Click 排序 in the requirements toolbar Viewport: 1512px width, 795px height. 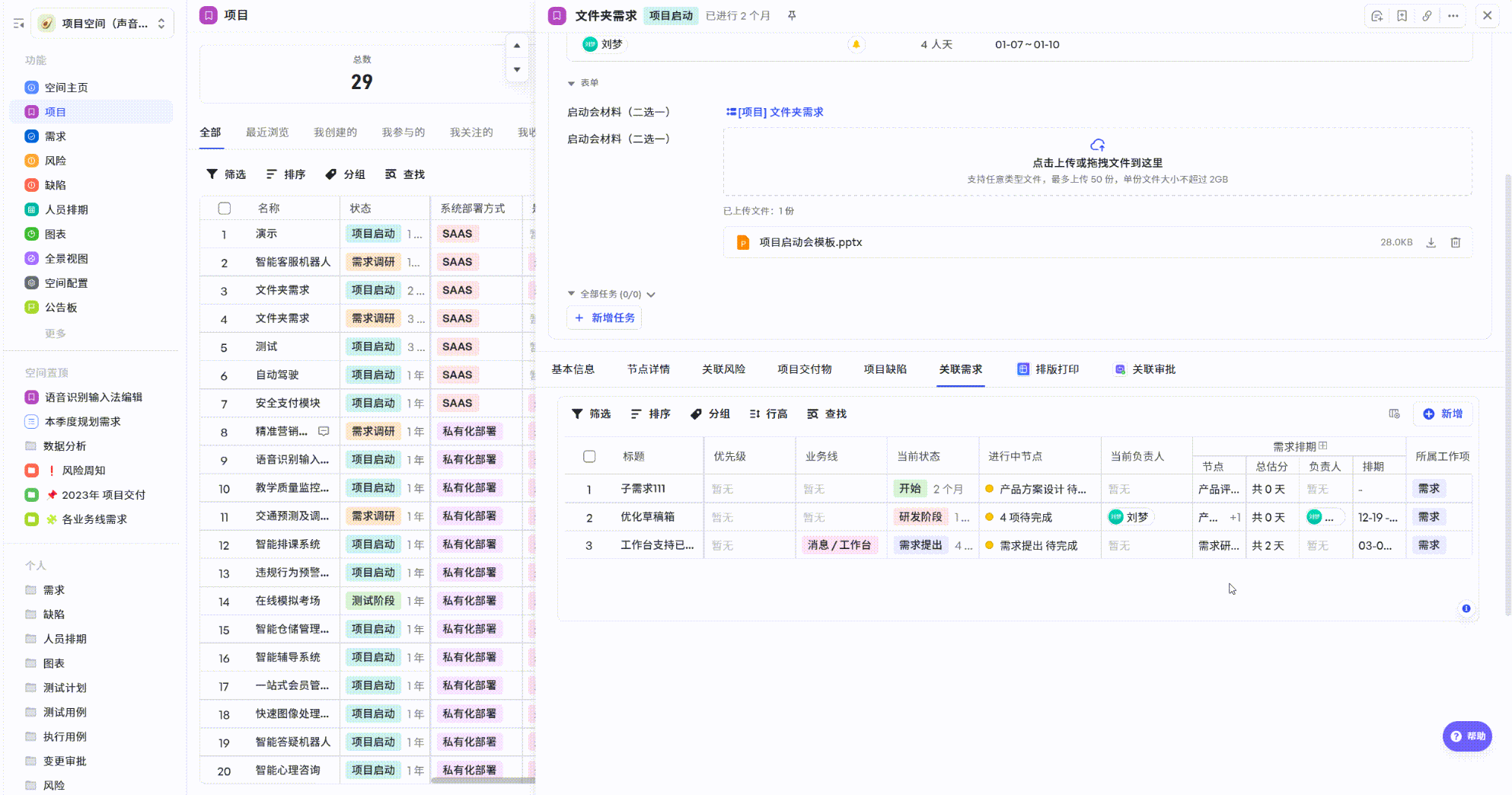[651, 413]
